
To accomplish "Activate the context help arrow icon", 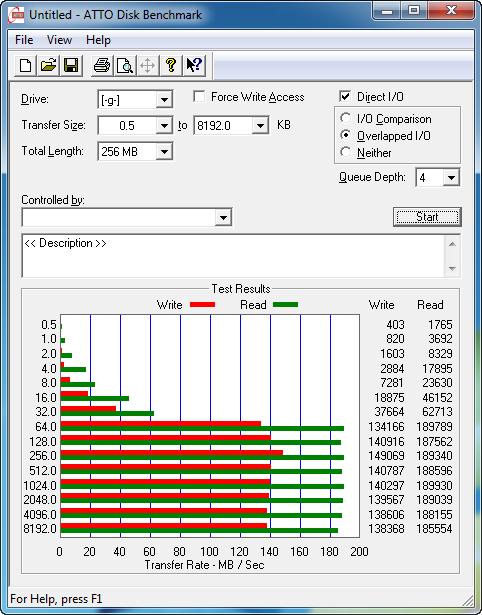I will point(194,65).
